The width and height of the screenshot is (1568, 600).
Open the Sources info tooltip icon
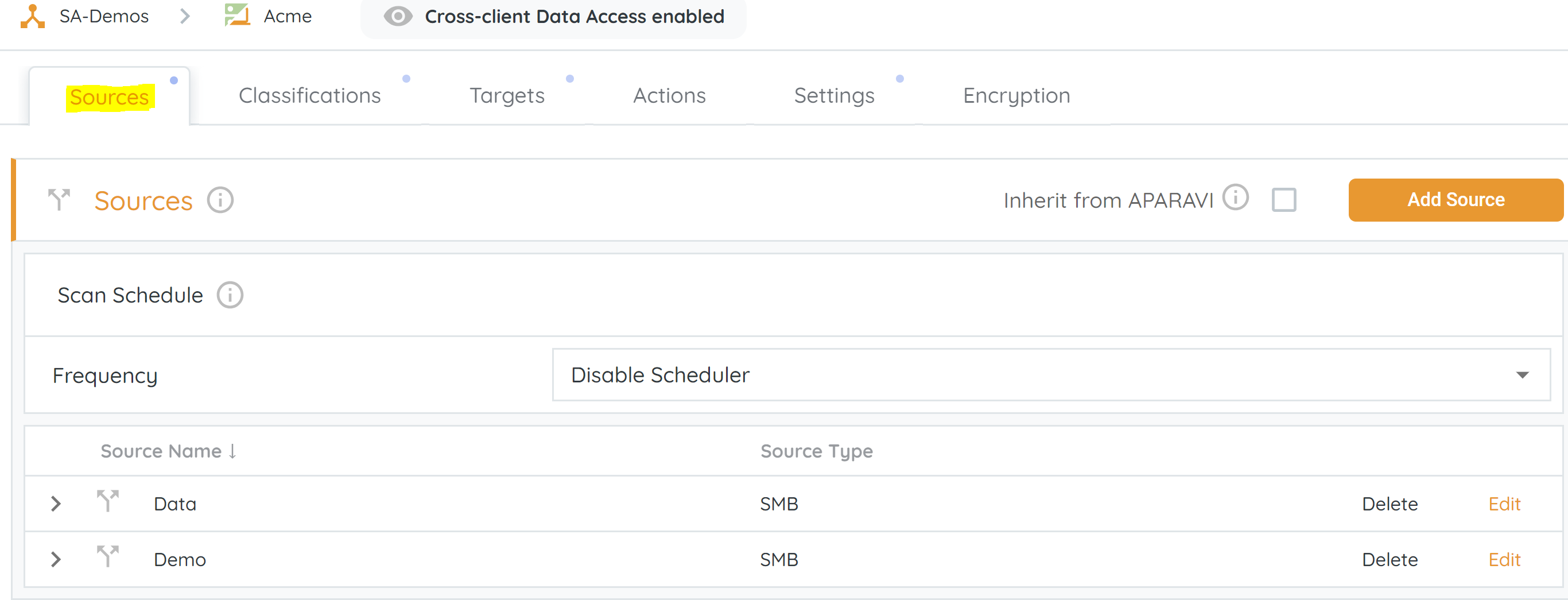[220, 200]
